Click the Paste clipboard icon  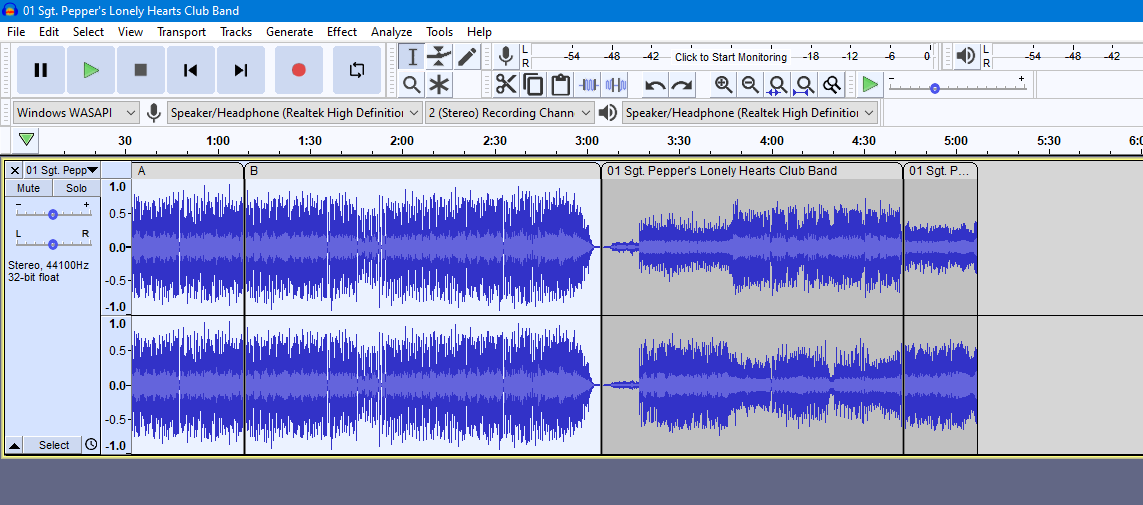(560, 85)
